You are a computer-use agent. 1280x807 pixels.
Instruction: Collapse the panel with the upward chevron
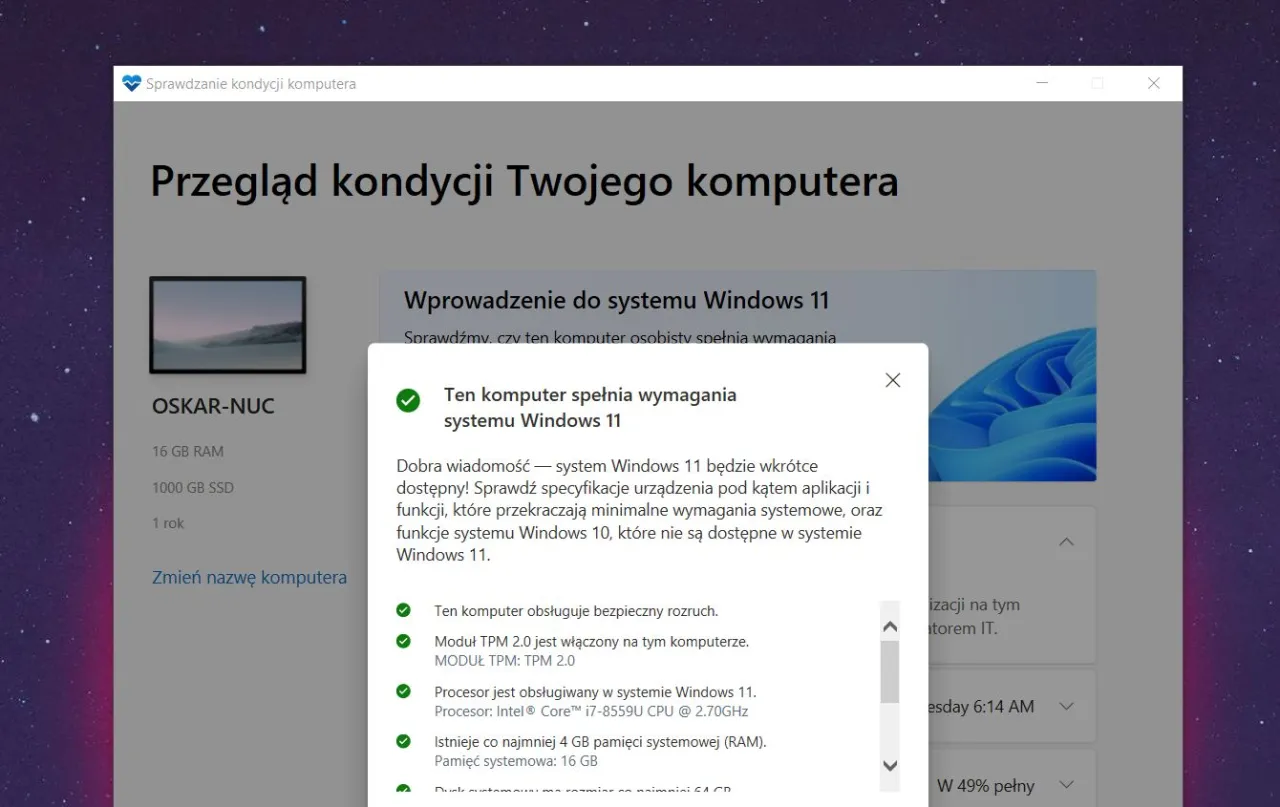tap(1066, 541)
